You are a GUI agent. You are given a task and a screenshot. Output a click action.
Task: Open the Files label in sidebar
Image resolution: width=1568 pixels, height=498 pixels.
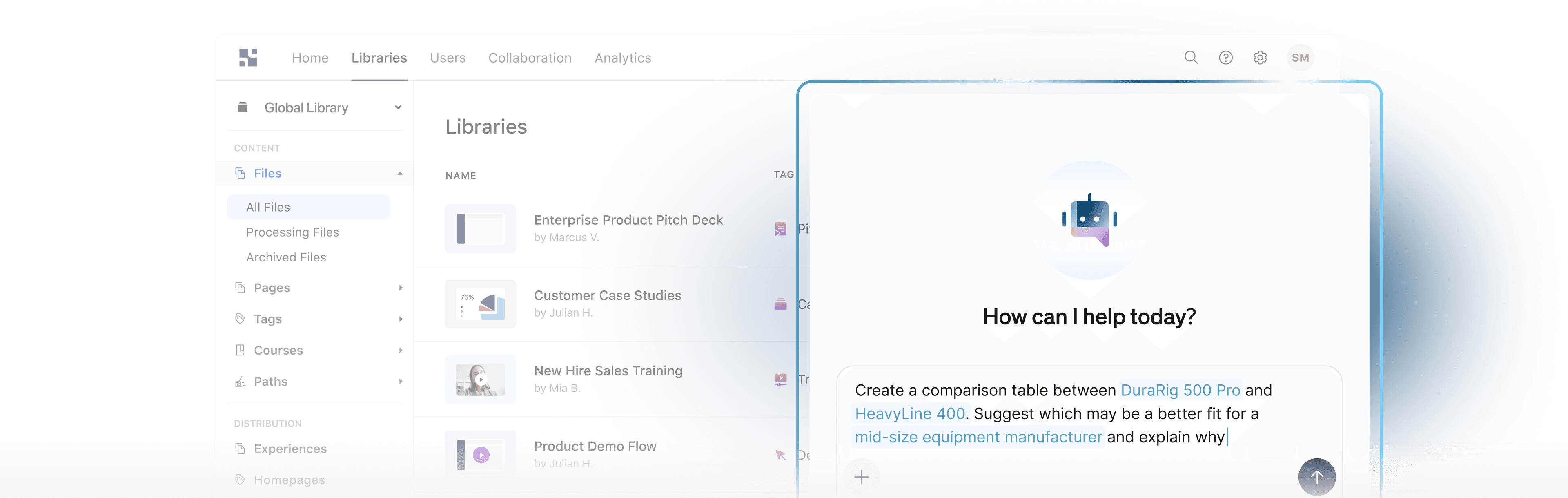tap(267, 174)
